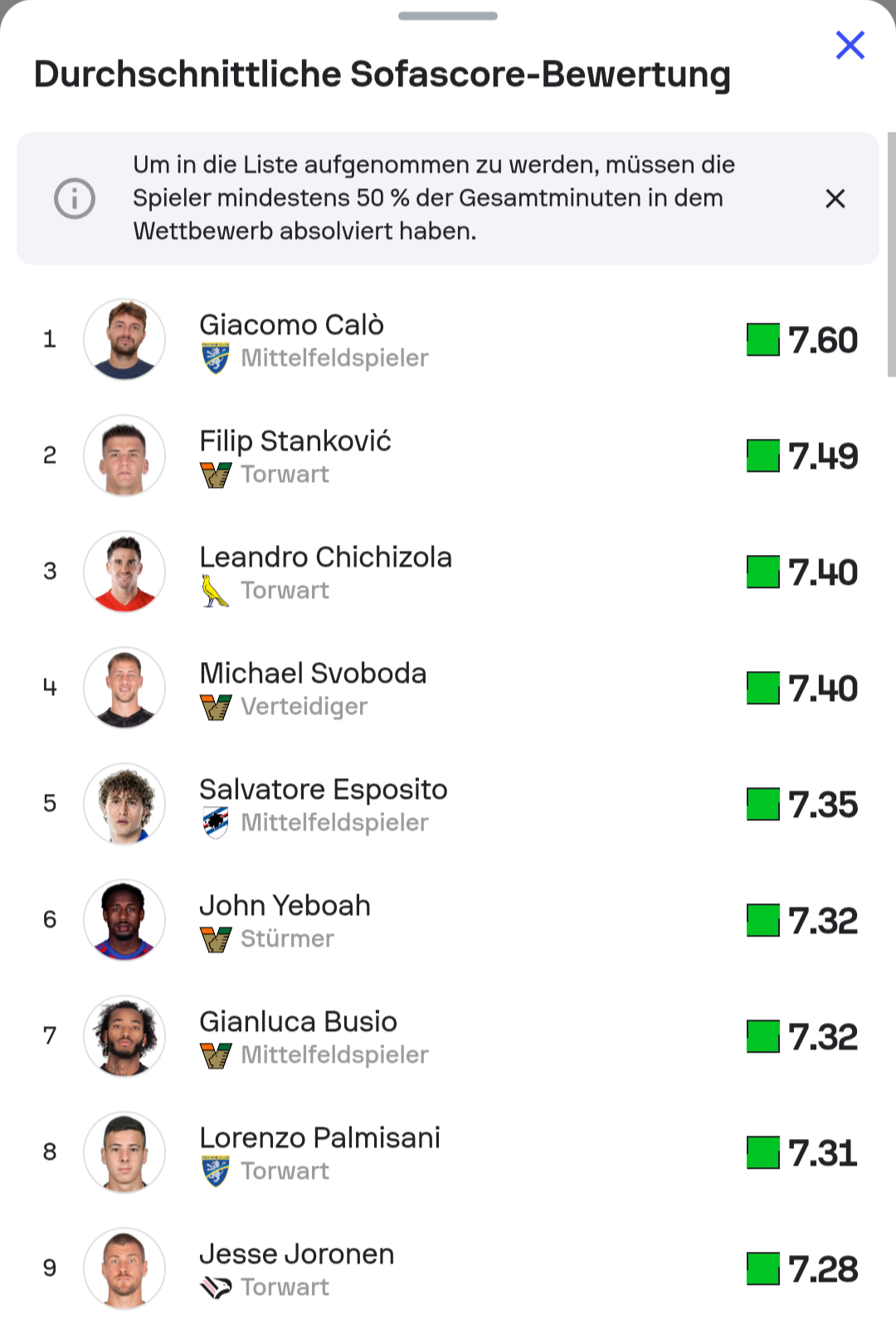Screen dimensions: 896x1324
Task: Tap Sampdoria crest under Salvatore Esposito
Action: pos(216,823)
